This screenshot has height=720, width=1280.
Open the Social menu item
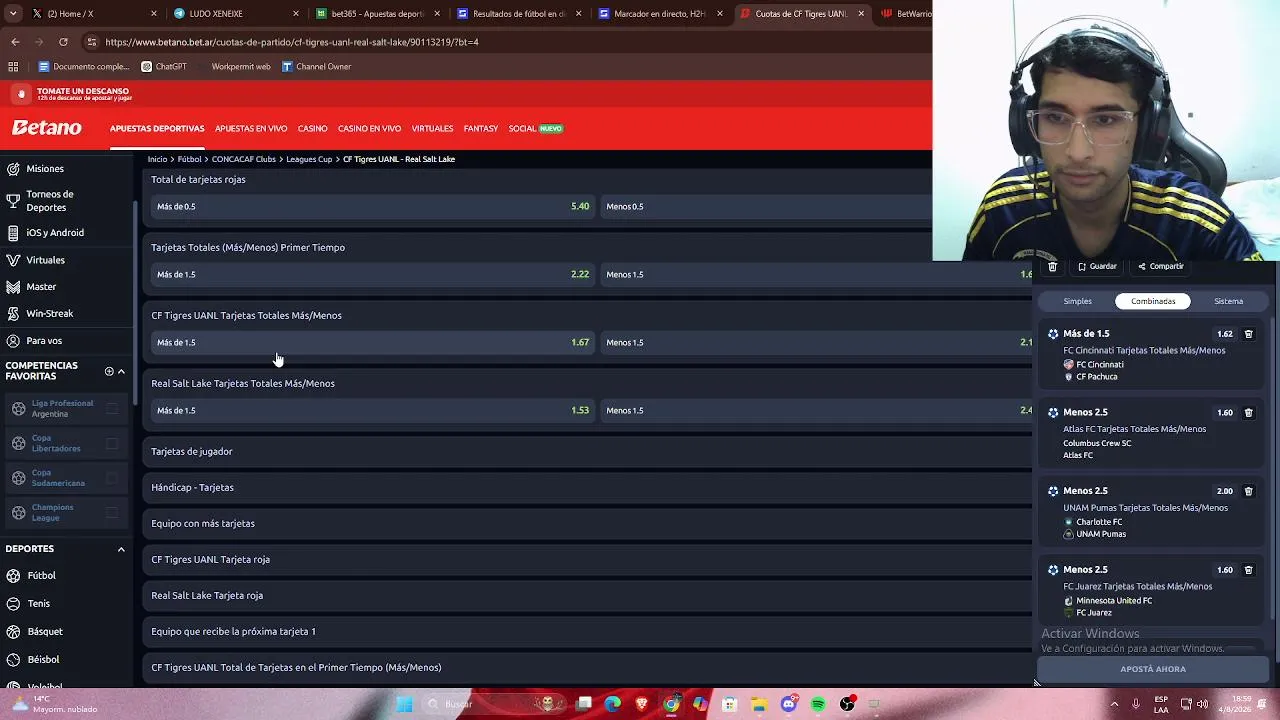coord(536,129)
